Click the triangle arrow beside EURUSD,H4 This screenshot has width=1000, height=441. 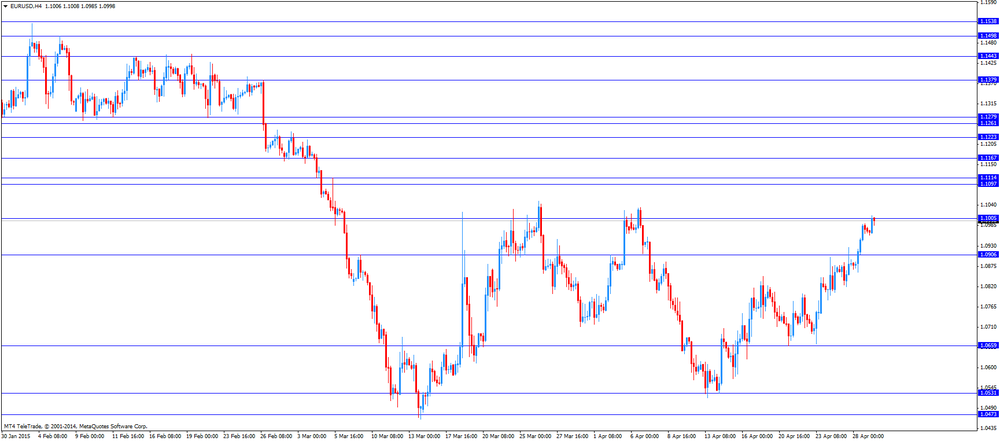coord(5,6)
